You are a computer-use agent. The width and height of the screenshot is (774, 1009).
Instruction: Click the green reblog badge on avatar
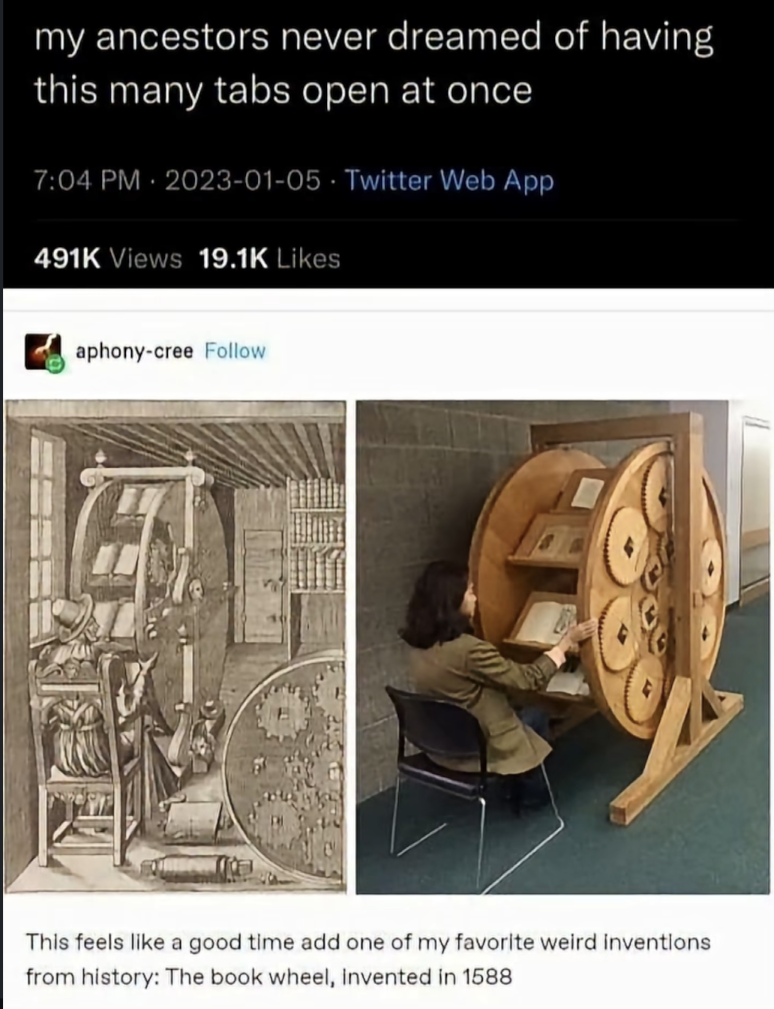tap(56, 364)
